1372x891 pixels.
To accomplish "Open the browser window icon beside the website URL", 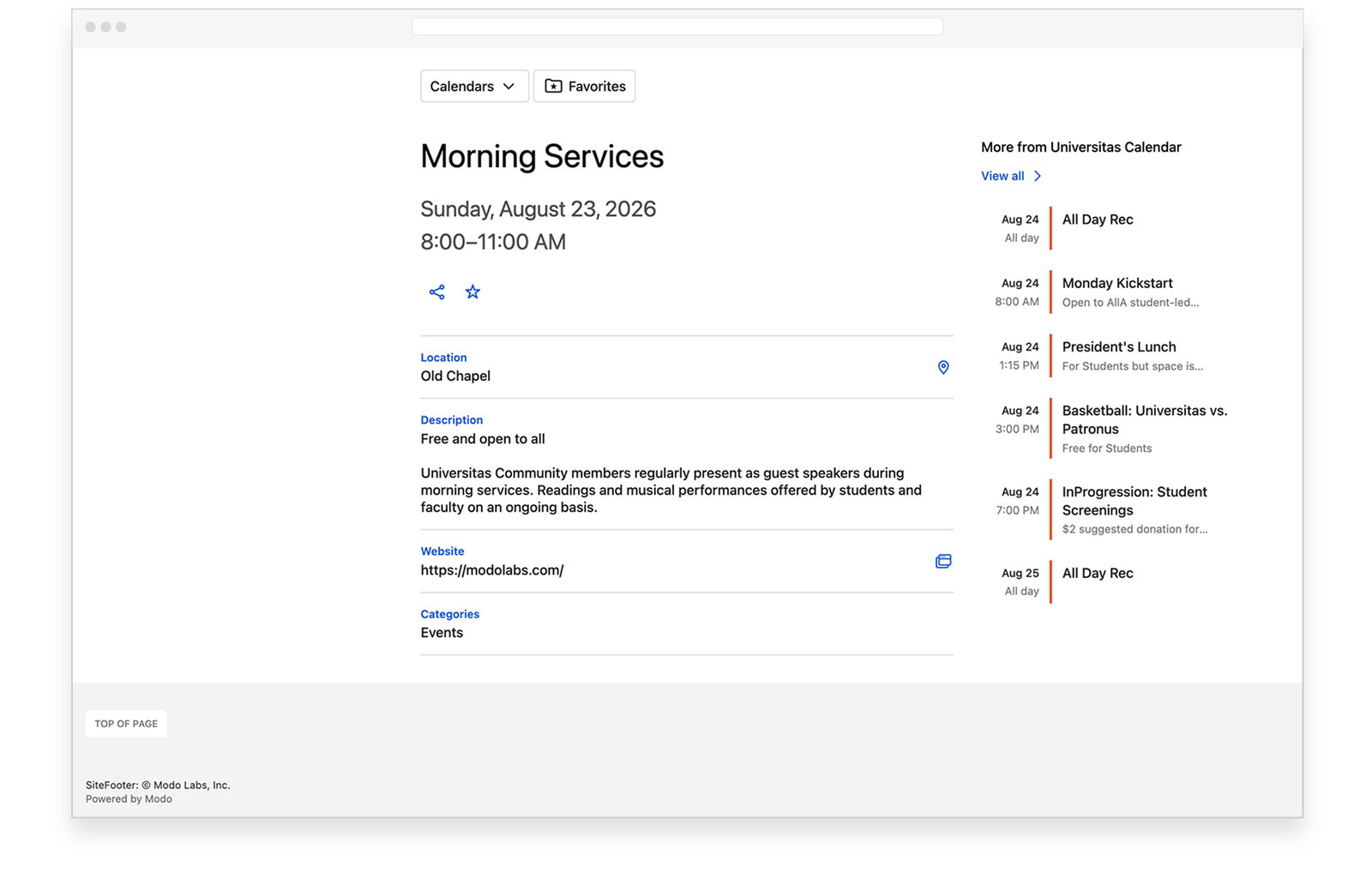I will click(x=943, y=561).
